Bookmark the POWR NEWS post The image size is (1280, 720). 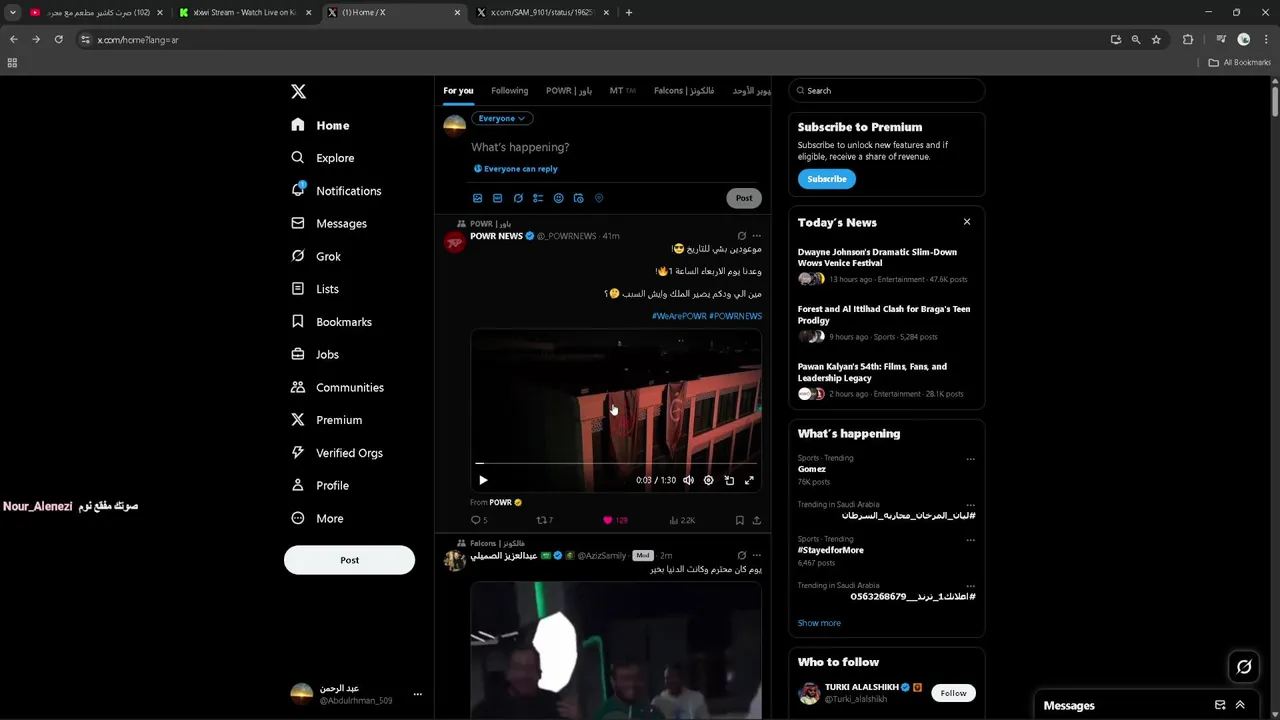coord(739,520)
